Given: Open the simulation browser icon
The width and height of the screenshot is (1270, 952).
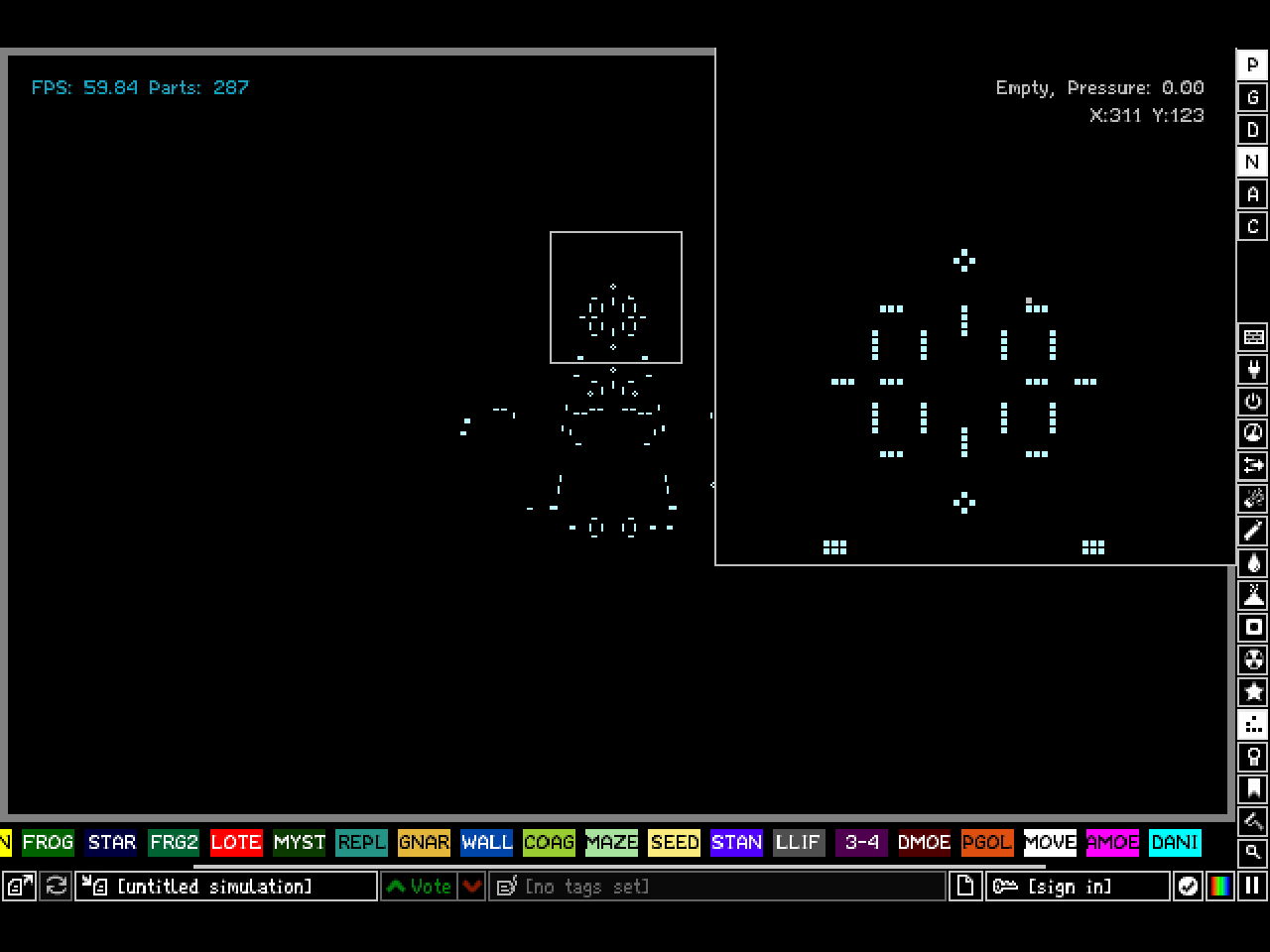Looking at the screenshot, I should click(19, 886).
